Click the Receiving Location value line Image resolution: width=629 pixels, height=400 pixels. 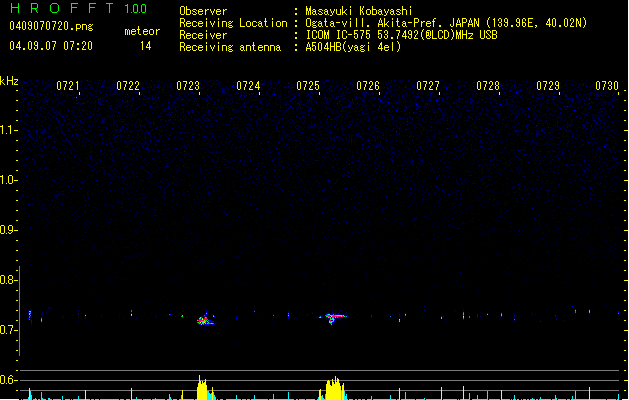[x=446, y=23]
